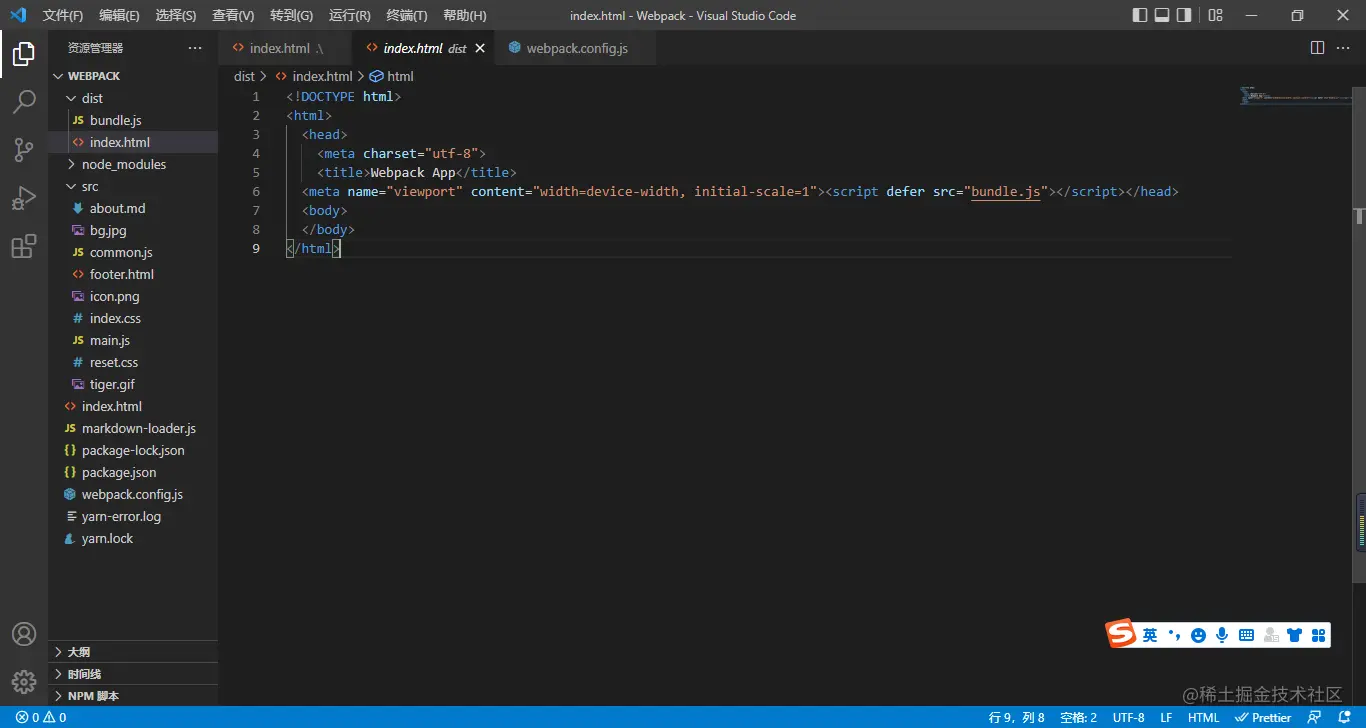This screenshot has width=1366, height=728.
Task: Click the html symbol breadcrumb
Action: (392, 76)
